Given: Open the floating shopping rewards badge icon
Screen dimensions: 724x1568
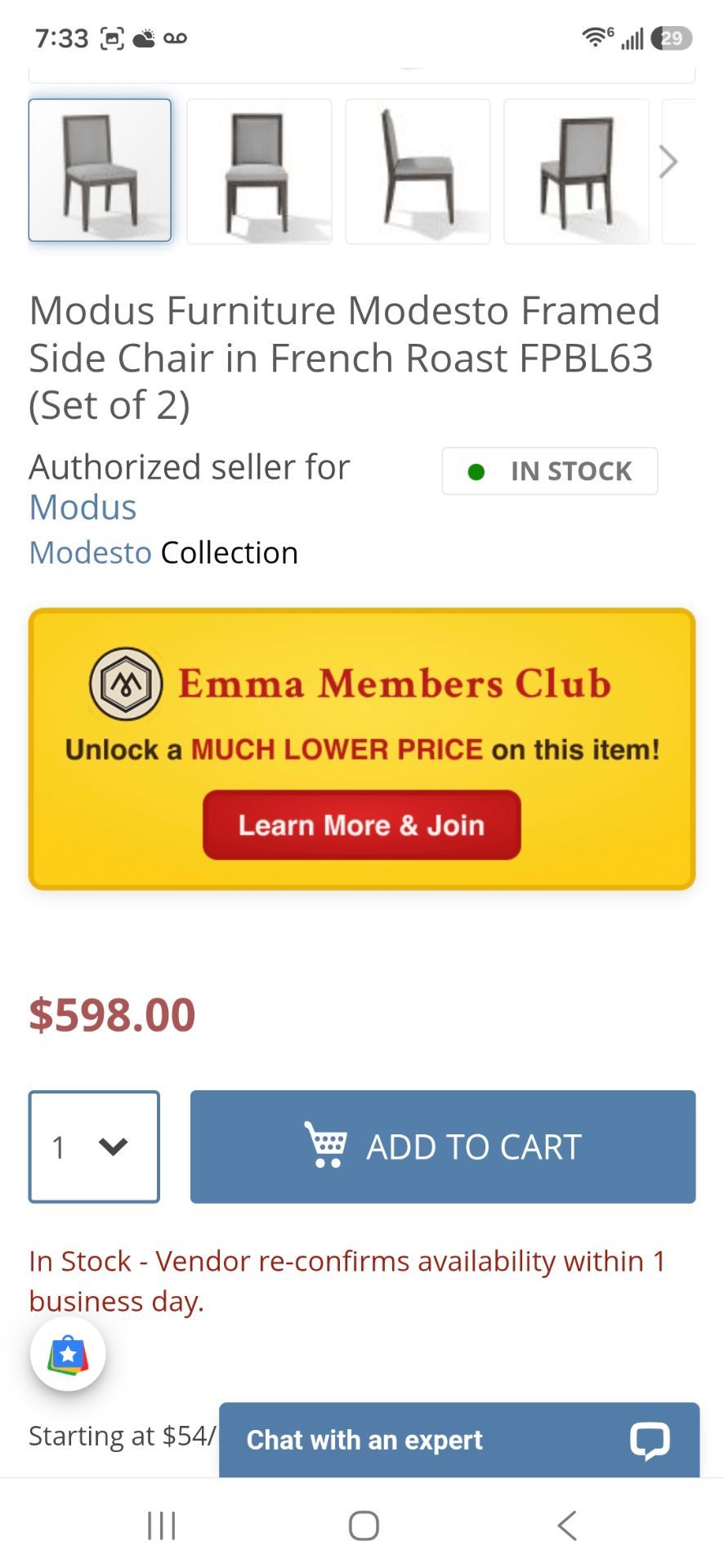Looking at the screenshot, I should coord(68,1353).
